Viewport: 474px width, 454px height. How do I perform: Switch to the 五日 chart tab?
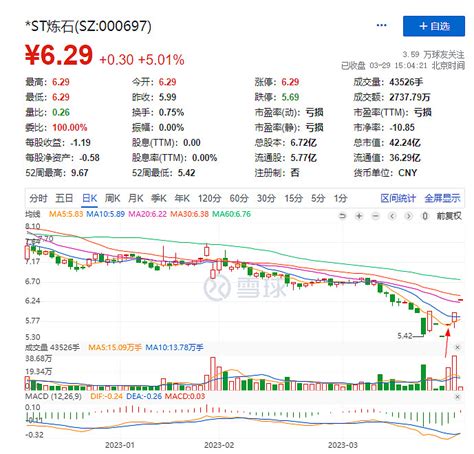click(x=64, y=198)
